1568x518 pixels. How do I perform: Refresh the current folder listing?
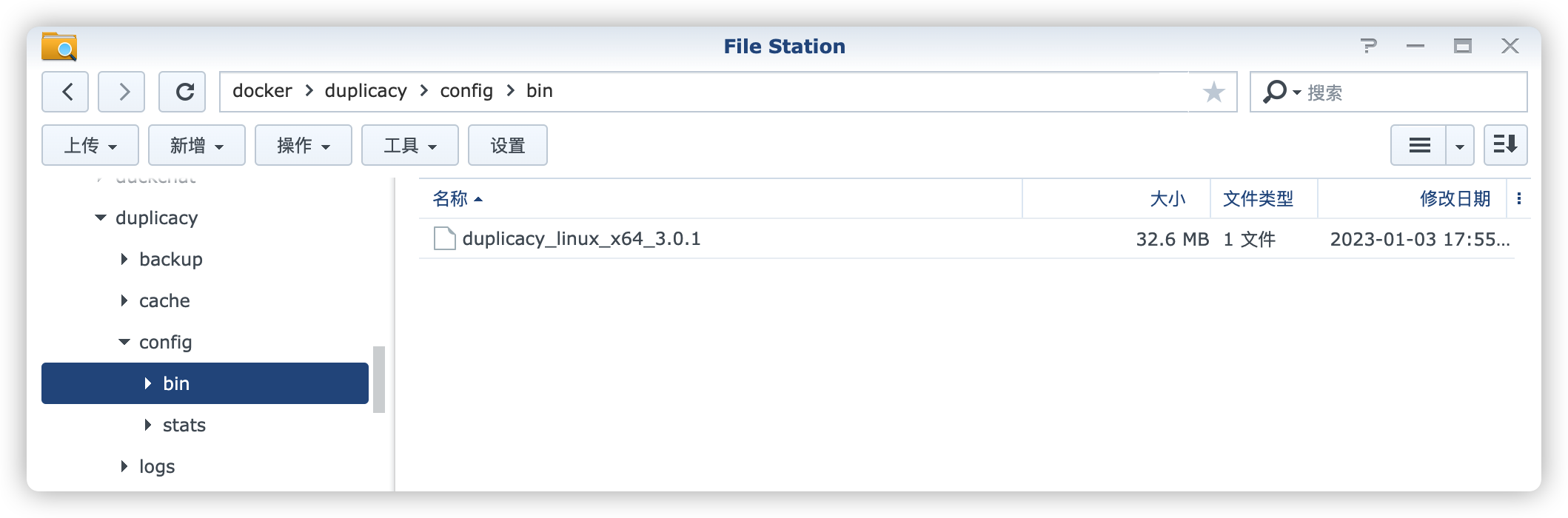[184, 92]
